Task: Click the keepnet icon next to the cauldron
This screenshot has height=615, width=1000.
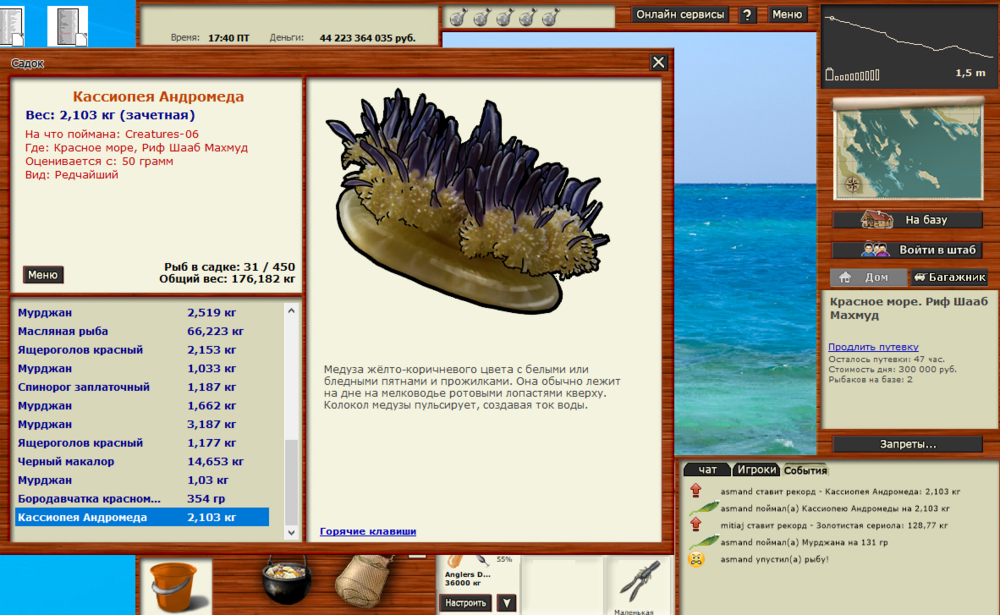Action: click(x=360, y=583)
